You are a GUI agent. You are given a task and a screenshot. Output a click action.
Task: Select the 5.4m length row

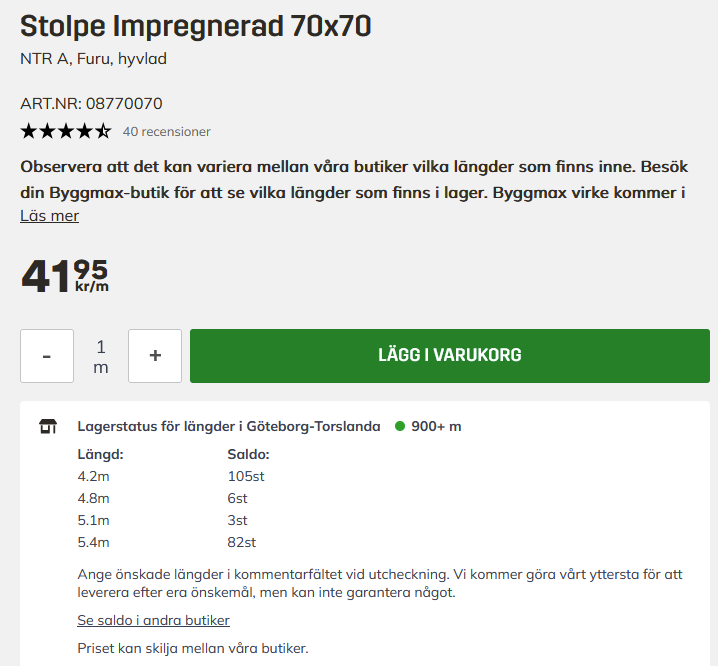coord(94,542)
